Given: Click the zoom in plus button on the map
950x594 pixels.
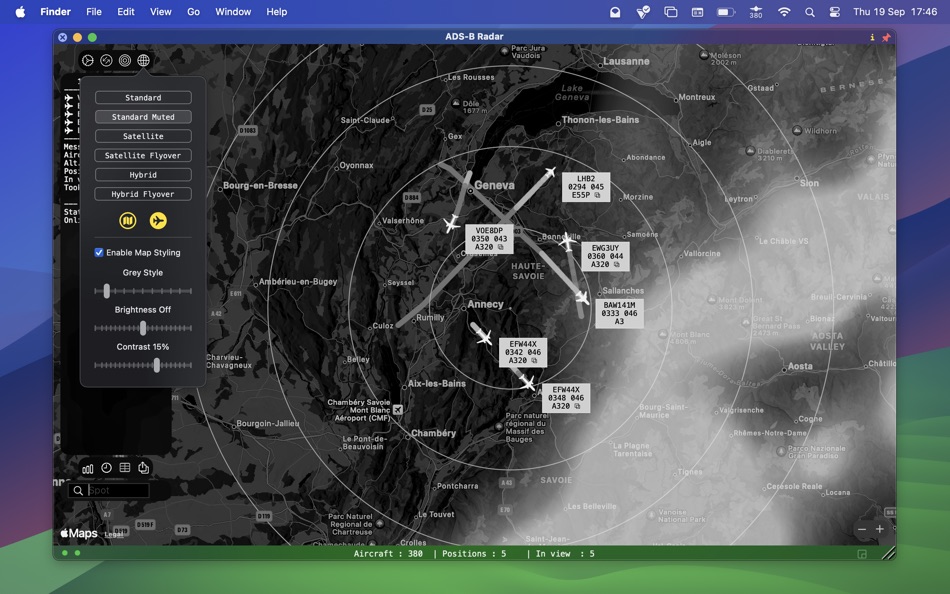Looking at the screenshot, I should click(x=880, y=528).
